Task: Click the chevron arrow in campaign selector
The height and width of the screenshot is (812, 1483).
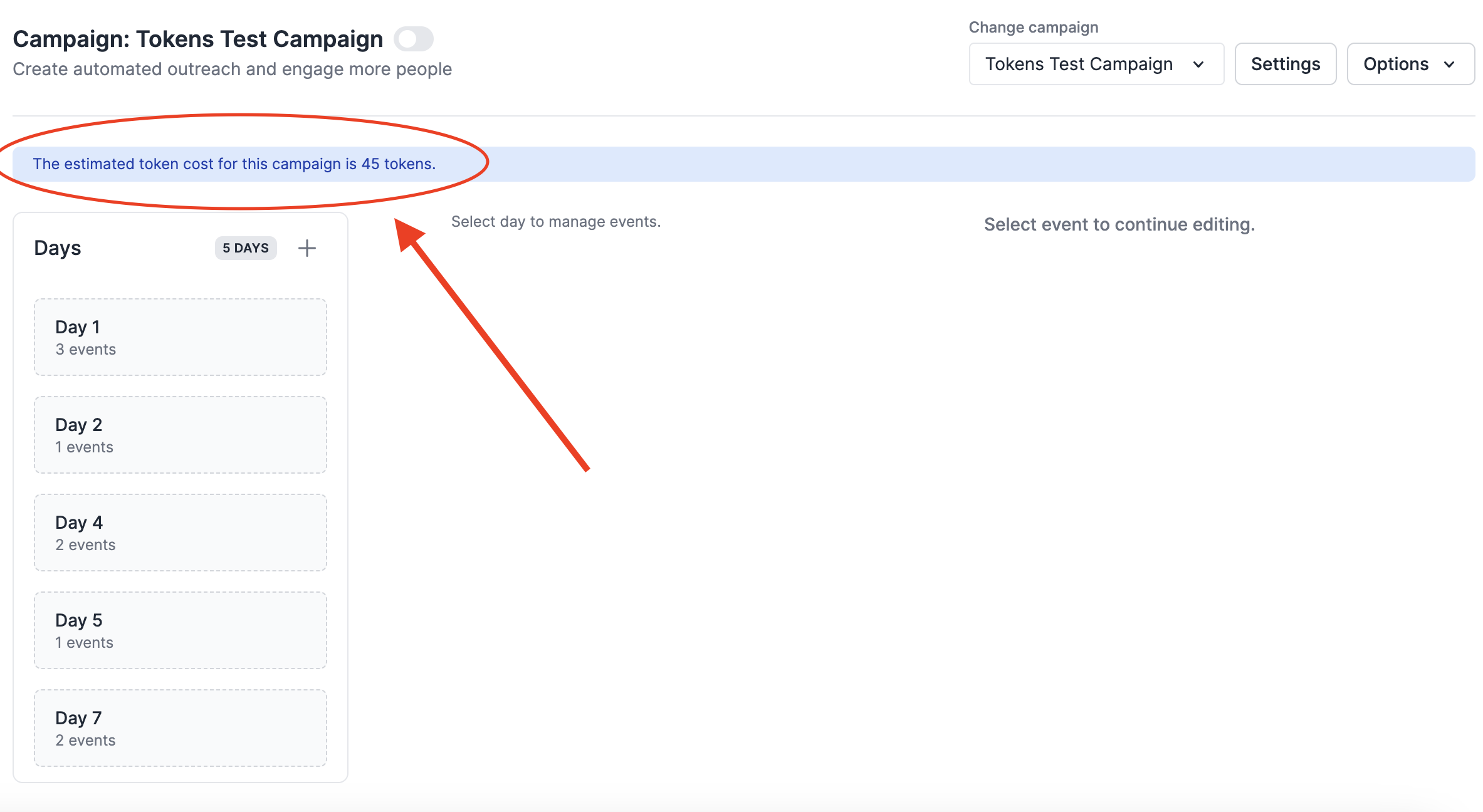Action: [1198, 65]
